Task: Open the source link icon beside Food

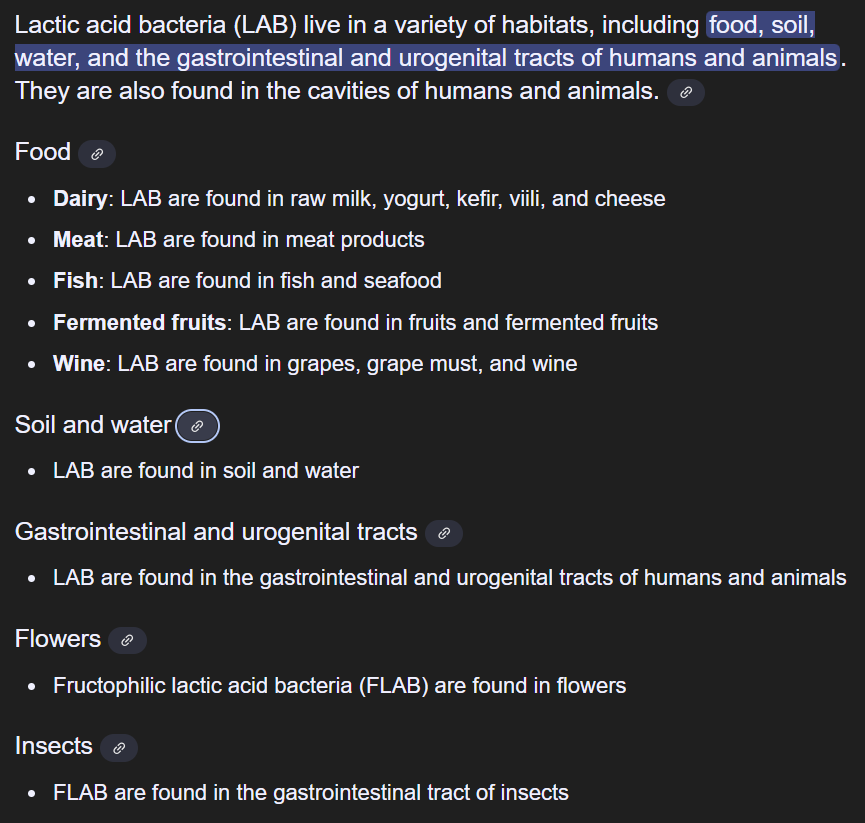Action: [x=97, y=154]
